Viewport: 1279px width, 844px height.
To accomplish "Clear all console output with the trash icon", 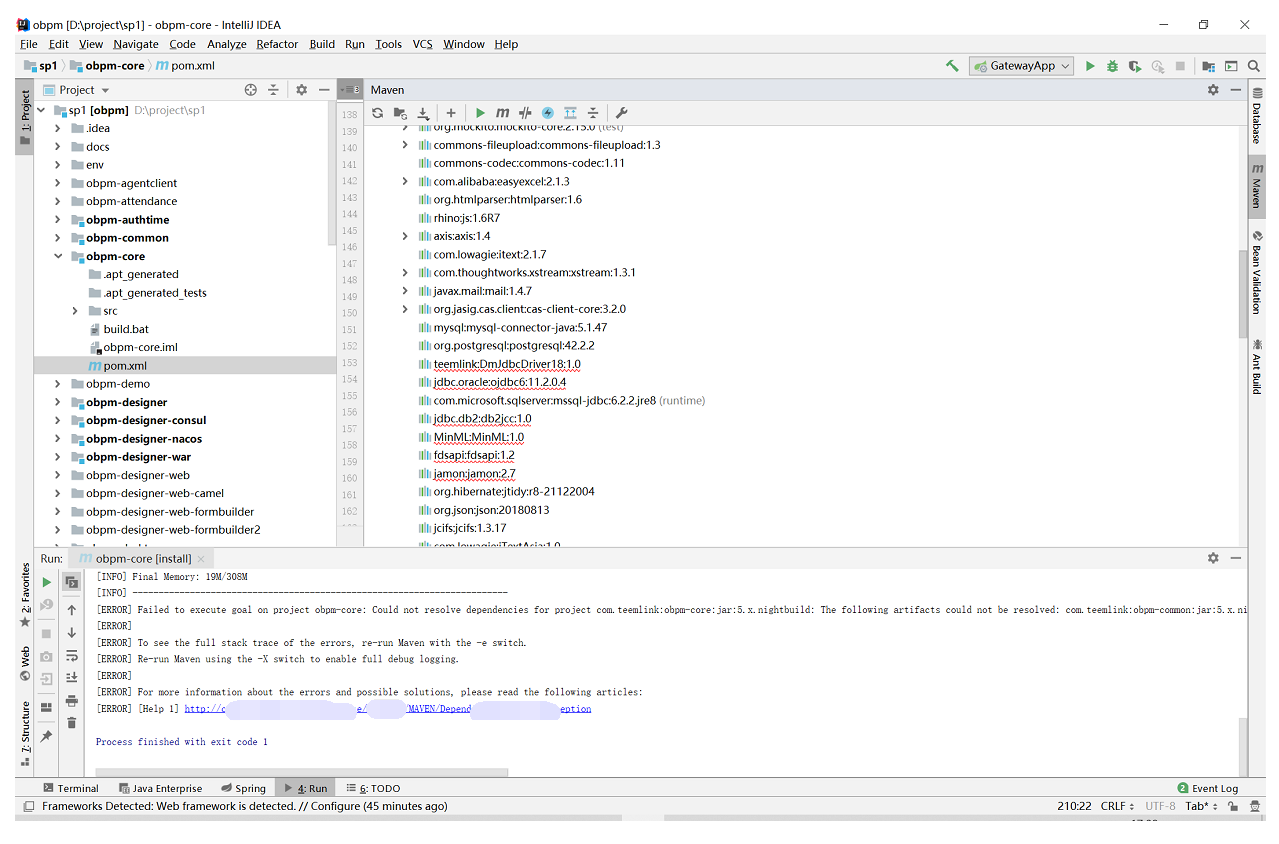I will (x=72, y=722).
